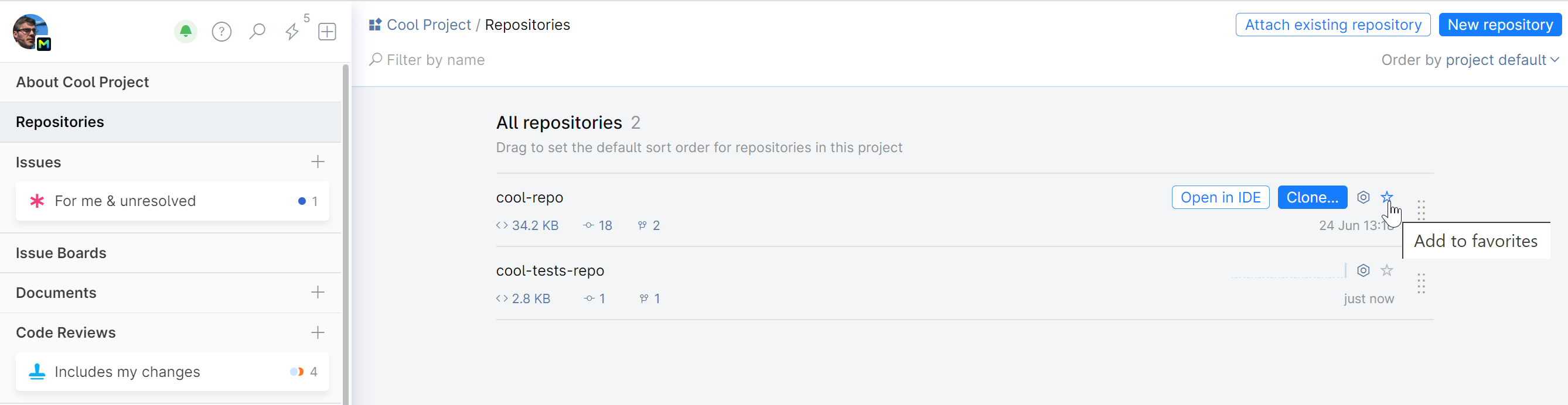Click the Filter by name field
Viewport: 1568px width, 405px height.
click(435, 60)
